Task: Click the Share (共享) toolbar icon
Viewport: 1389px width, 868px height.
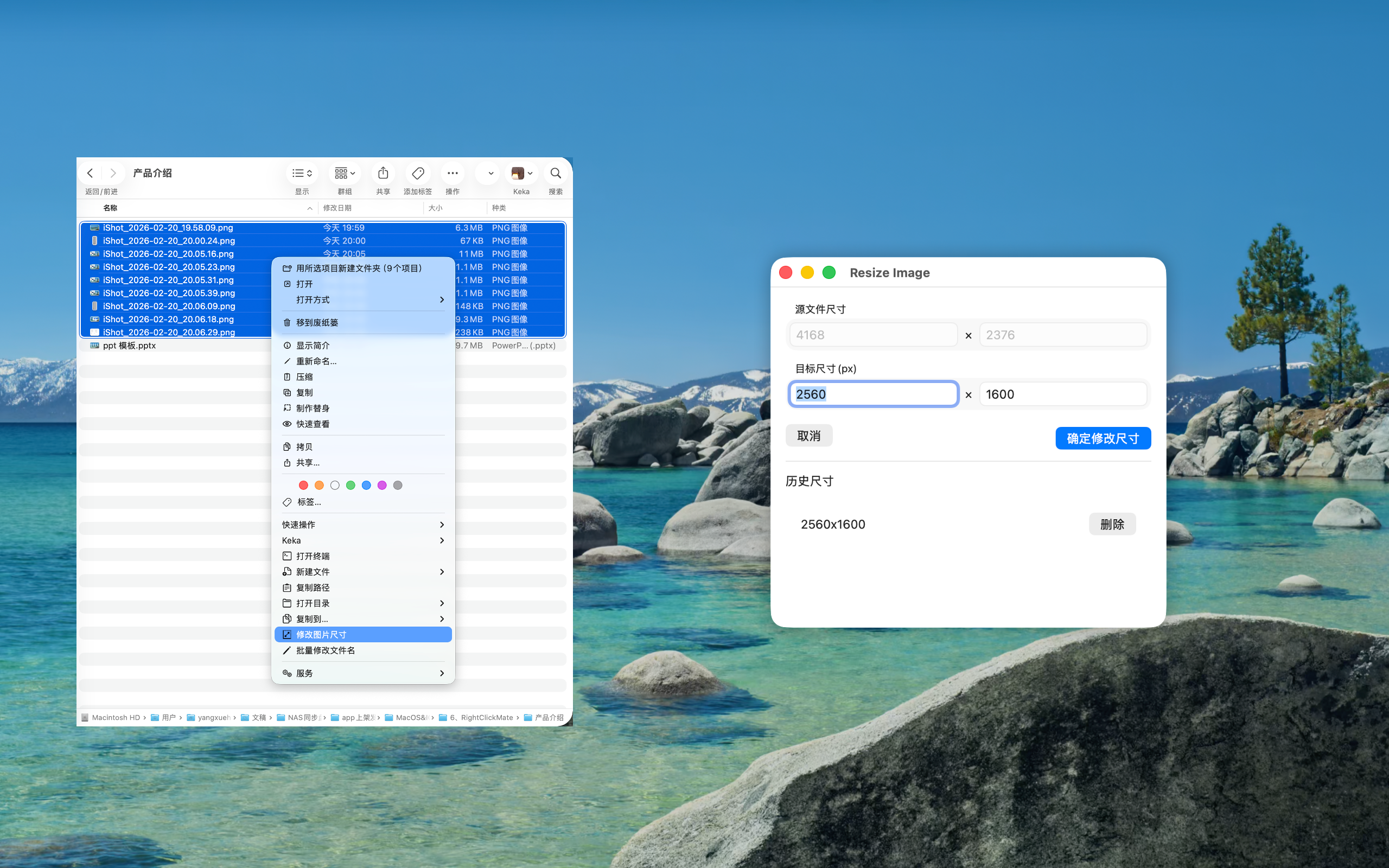Action: click(383, 173)
